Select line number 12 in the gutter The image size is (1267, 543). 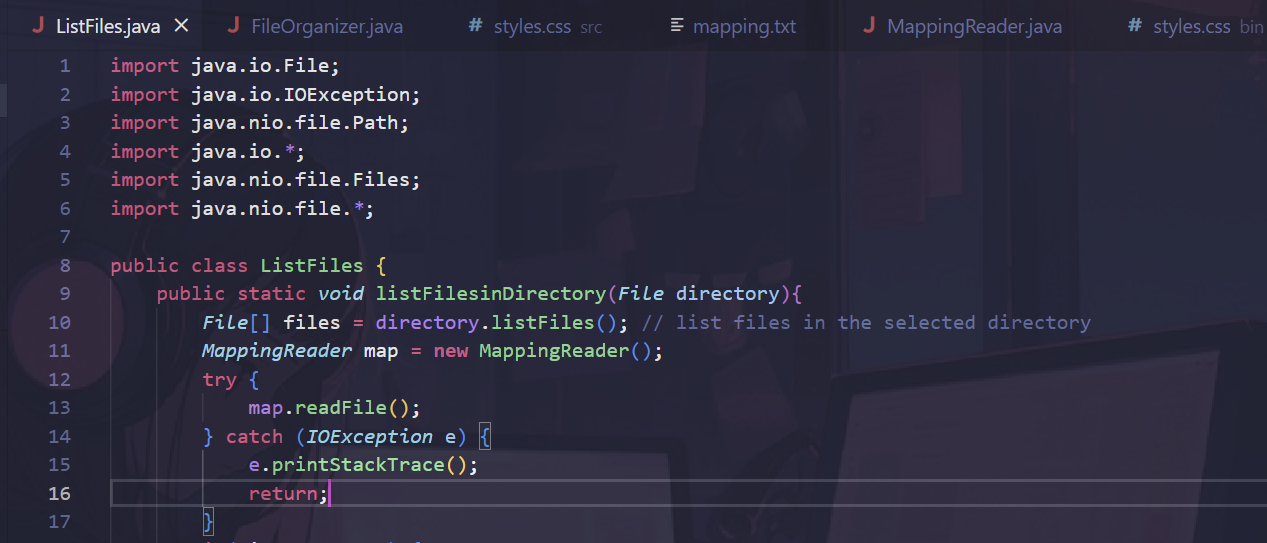(60, 380)
